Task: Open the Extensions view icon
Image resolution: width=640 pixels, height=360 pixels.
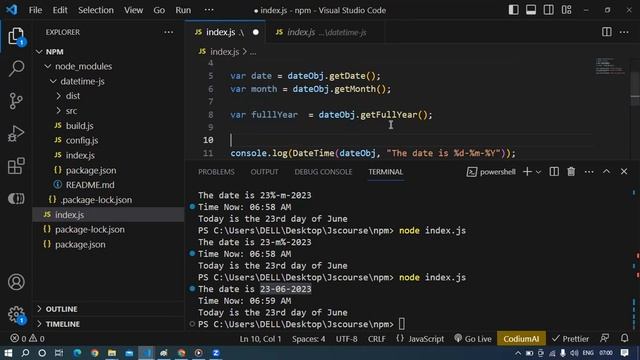Action: tap(16, 166)
